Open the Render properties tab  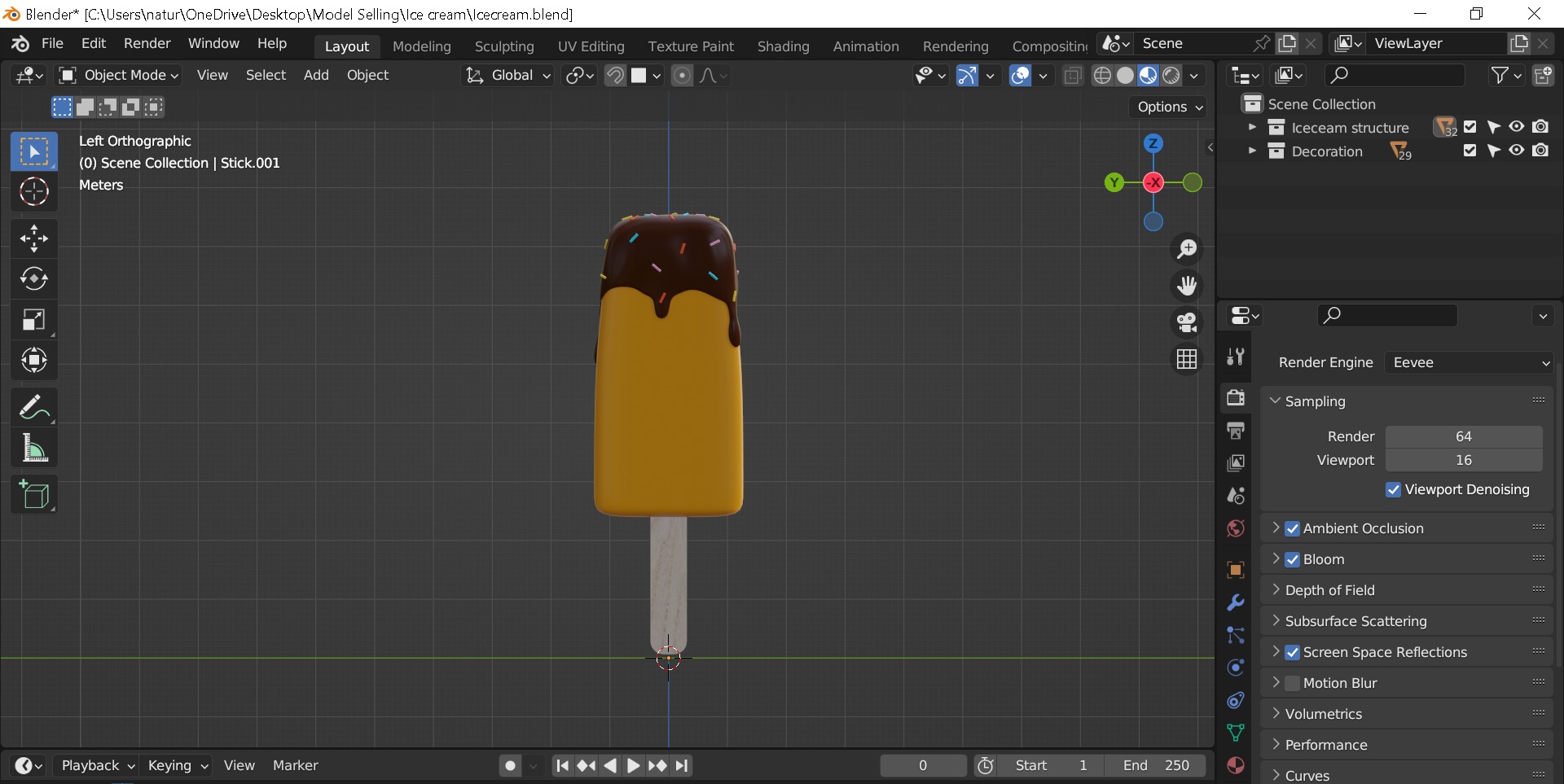coord(1236,397)
